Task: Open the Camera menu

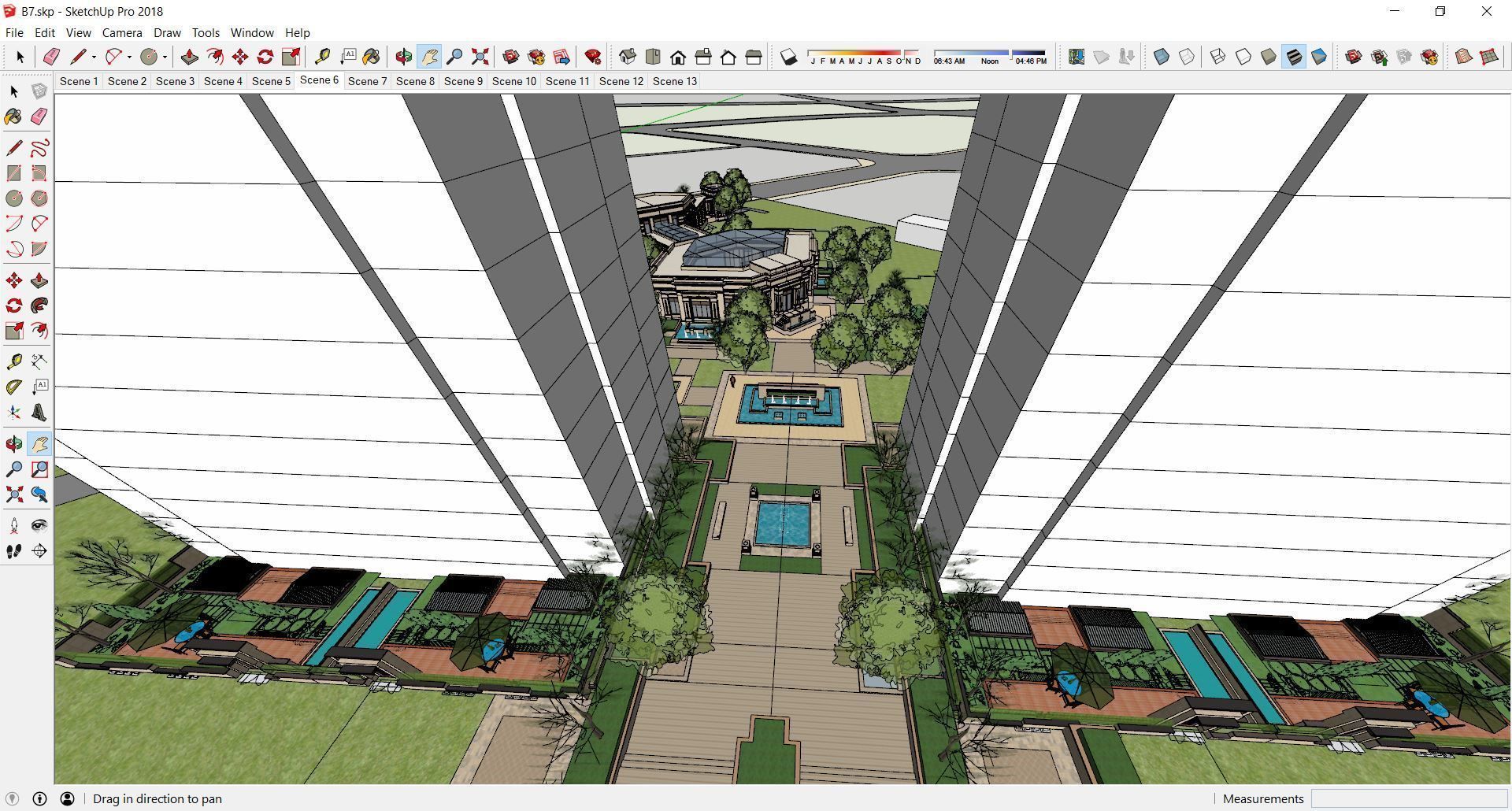Action: pos(122,32)
